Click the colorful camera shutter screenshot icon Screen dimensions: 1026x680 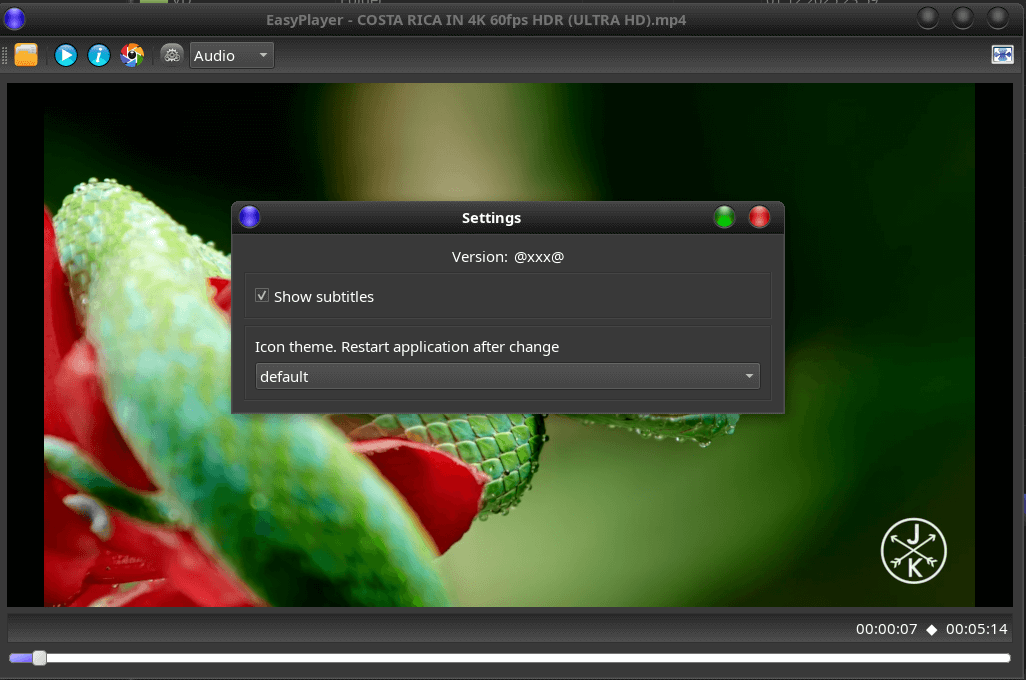click(x=132, y=55)
